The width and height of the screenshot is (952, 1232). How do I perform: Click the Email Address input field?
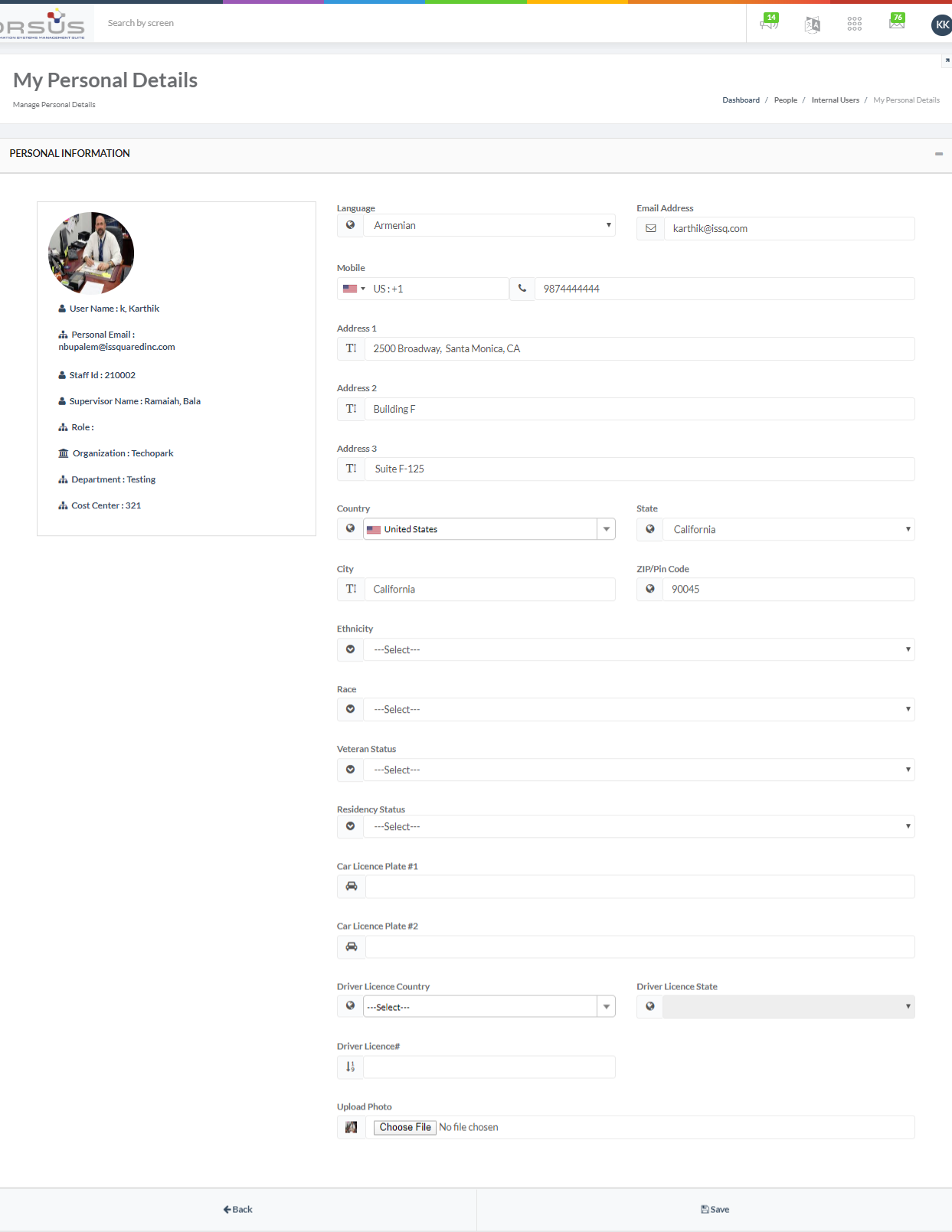tap(788, 228)
